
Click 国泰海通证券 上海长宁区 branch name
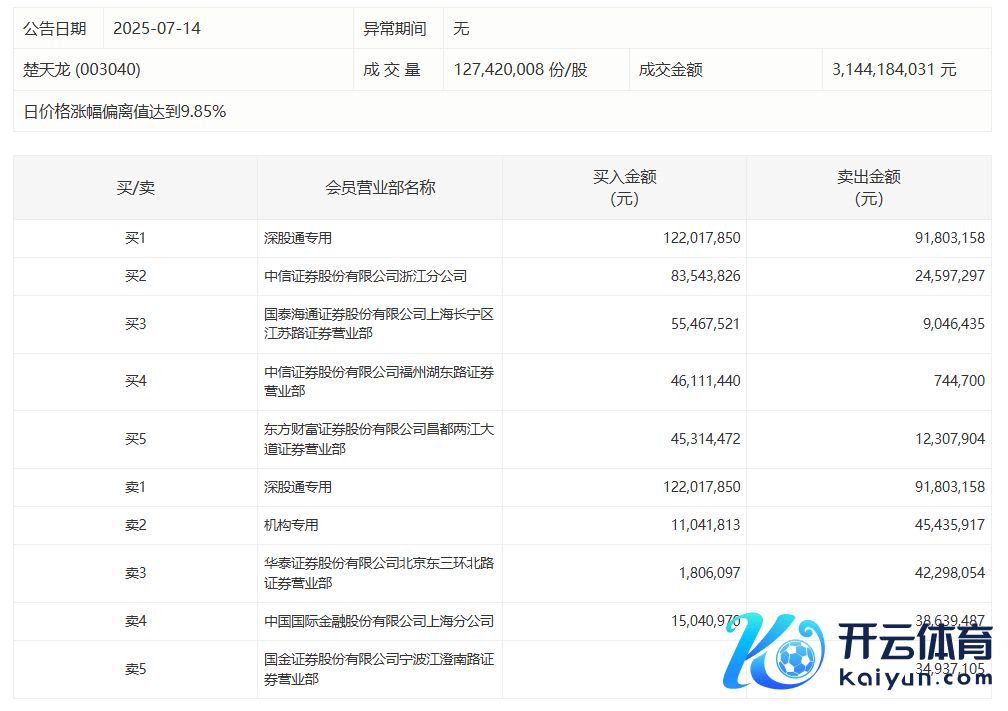(378, 324)
